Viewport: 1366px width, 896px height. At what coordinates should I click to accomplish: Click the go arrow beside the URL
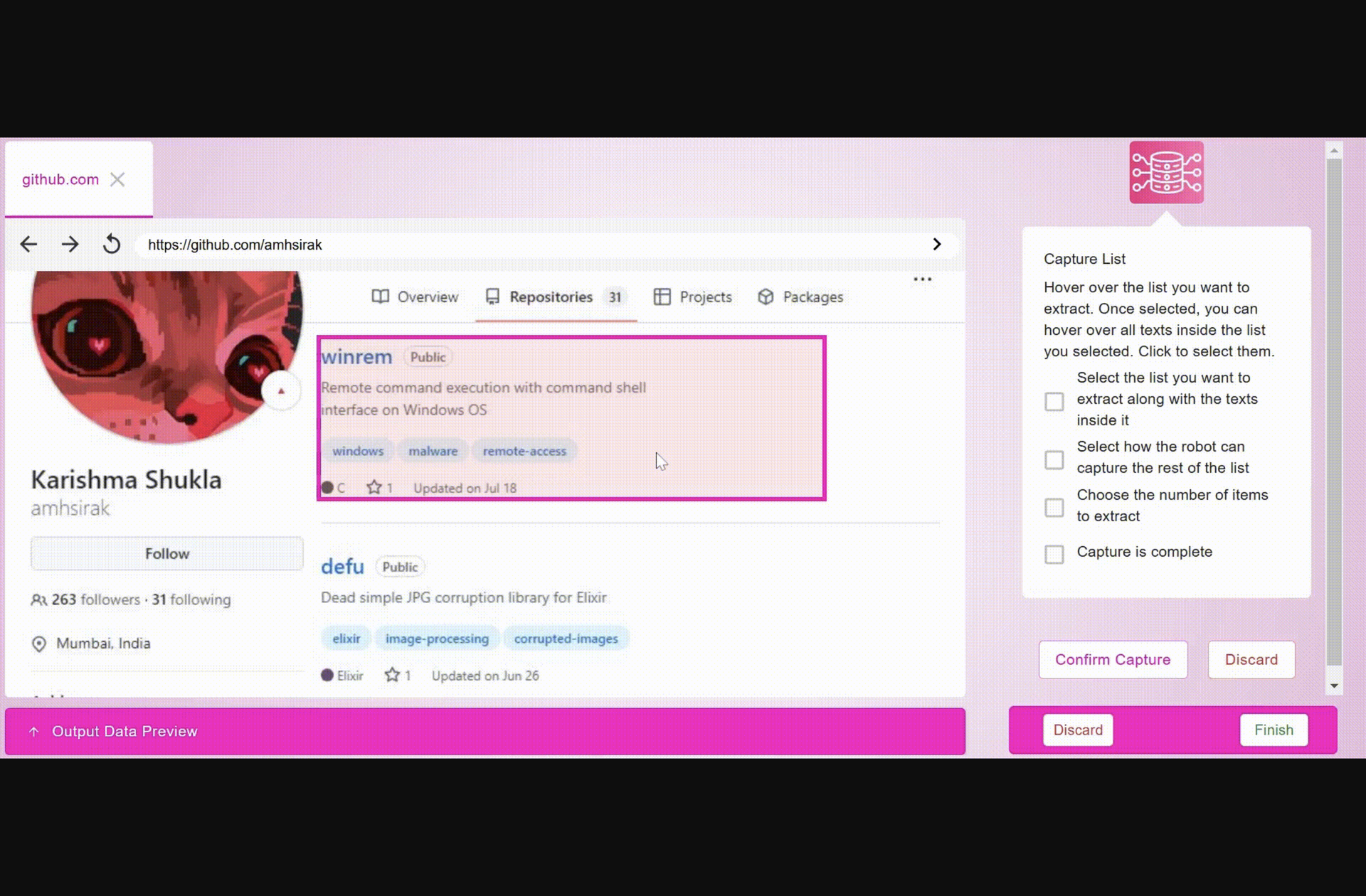coord(937,244)
